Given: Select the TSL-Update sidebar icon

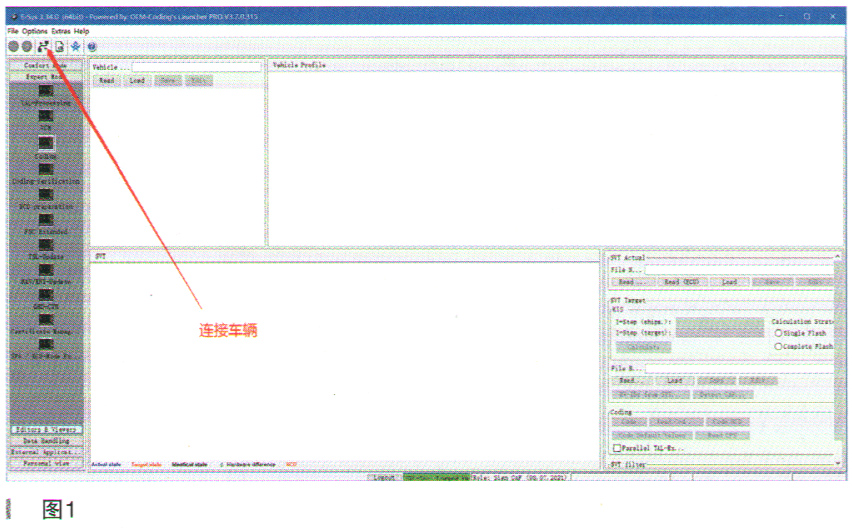Looking at the screenshot, I should (46, 244).
